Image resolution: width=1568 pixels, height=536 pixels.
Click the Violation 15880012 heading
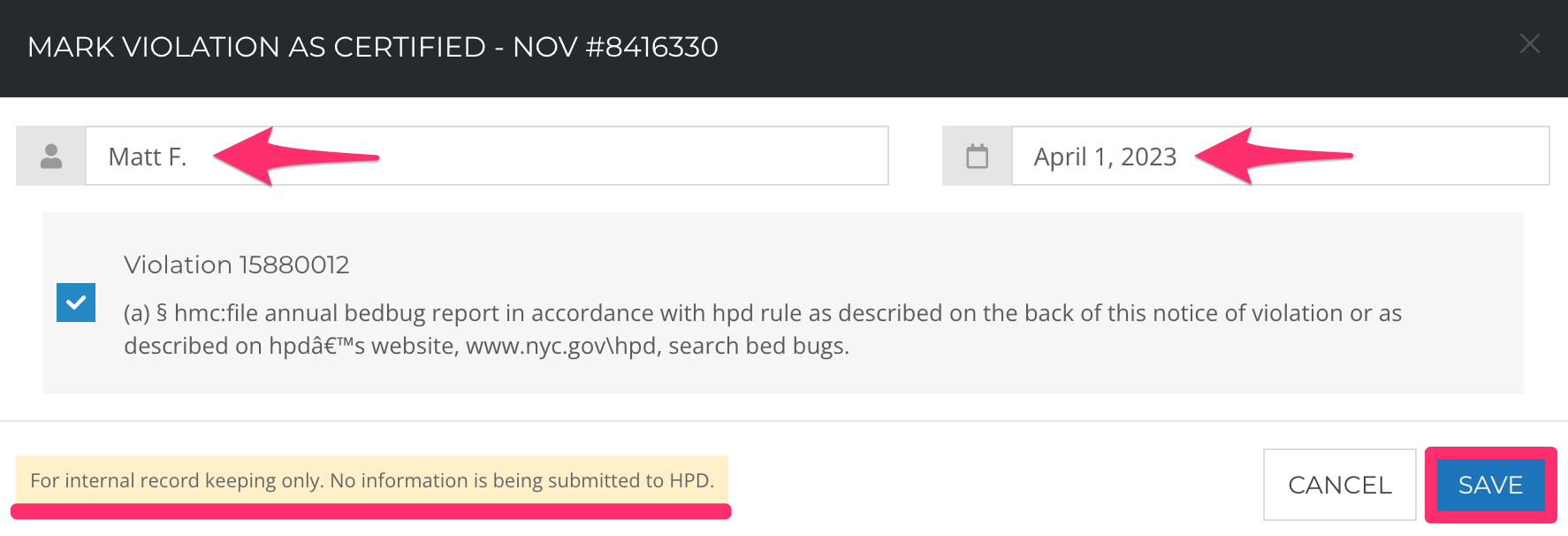[x=237, y=264]
